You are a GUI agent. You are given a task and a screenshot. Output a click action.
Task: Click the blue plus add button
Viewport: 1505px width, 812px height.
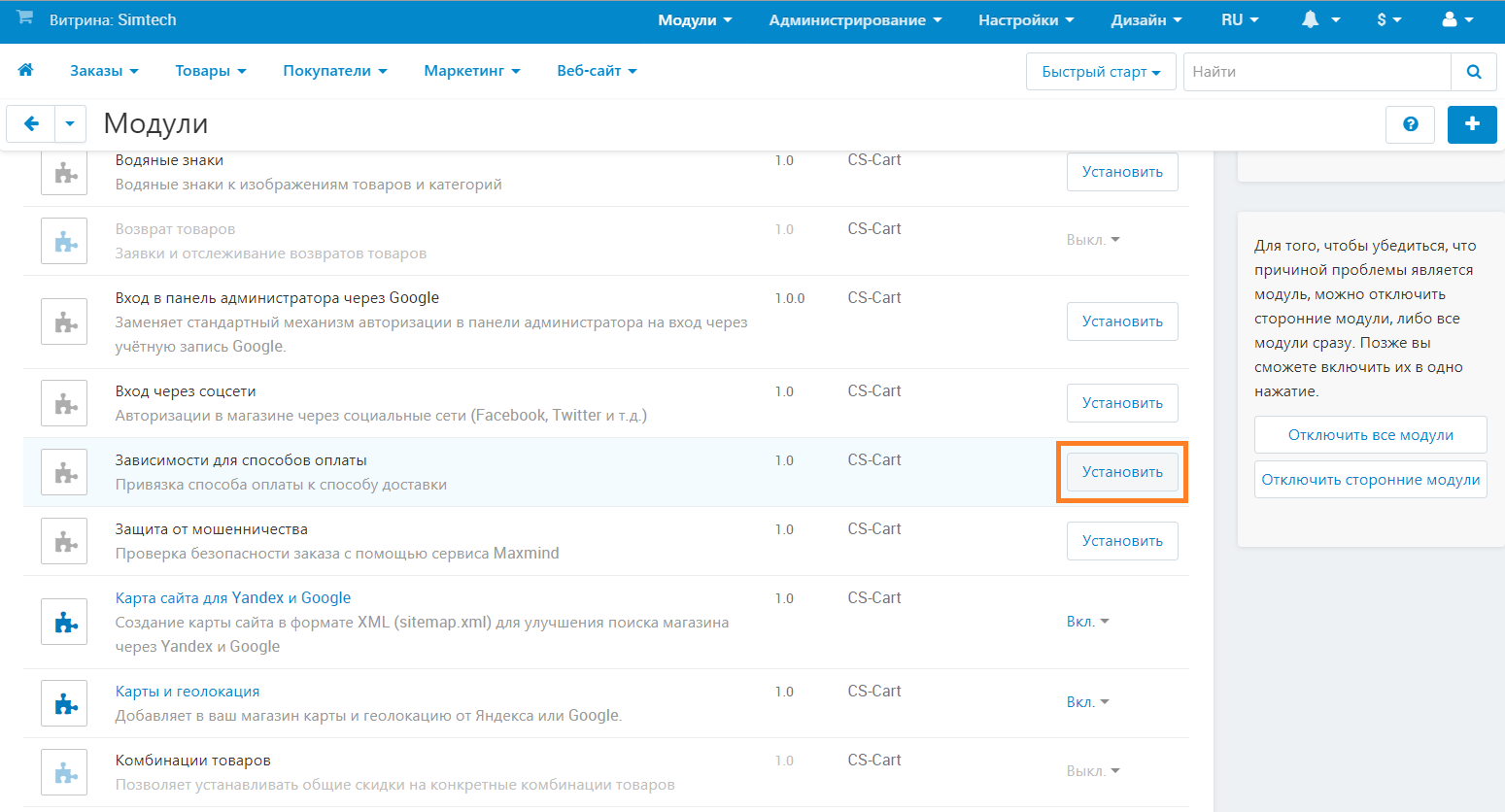[1471, 124]
